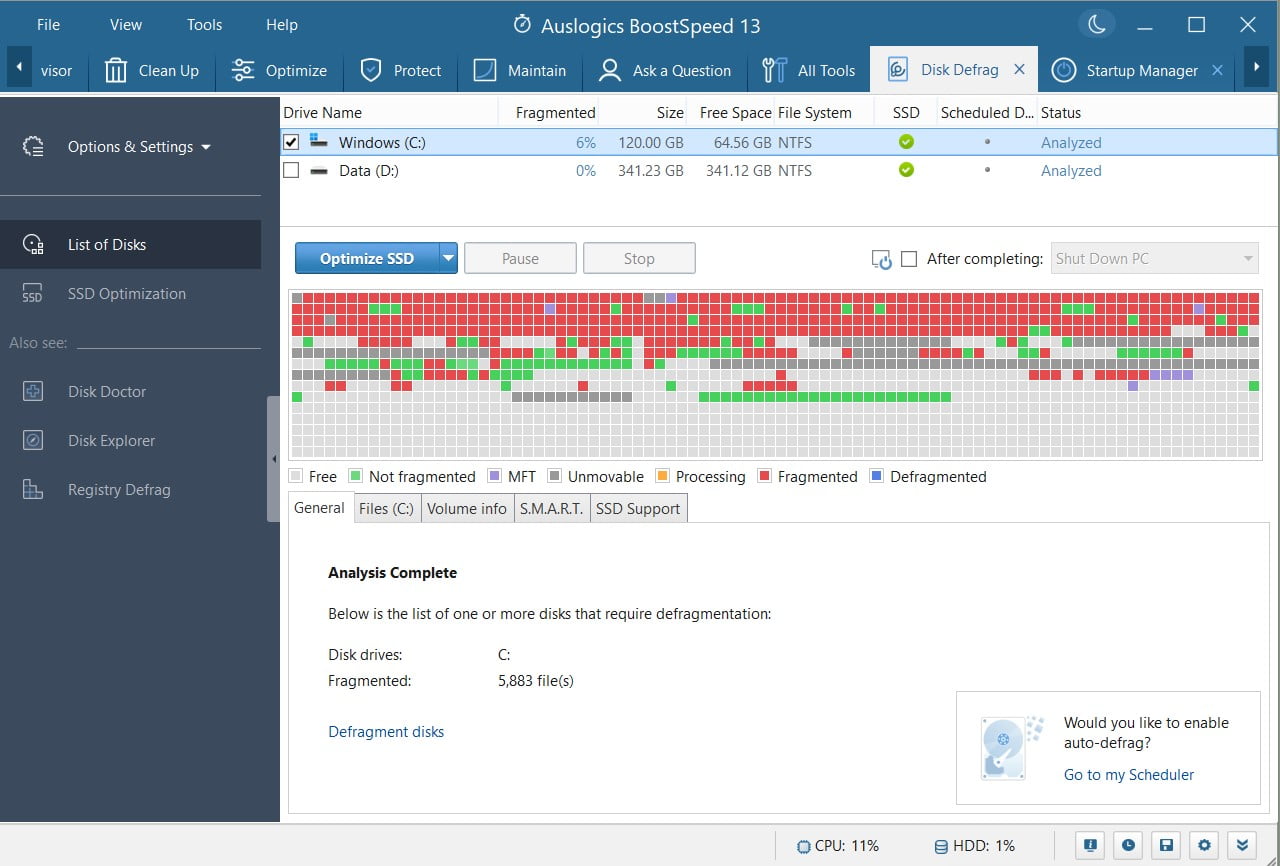
Task: Open the Tools menu
Action: (x=204, y=25)
